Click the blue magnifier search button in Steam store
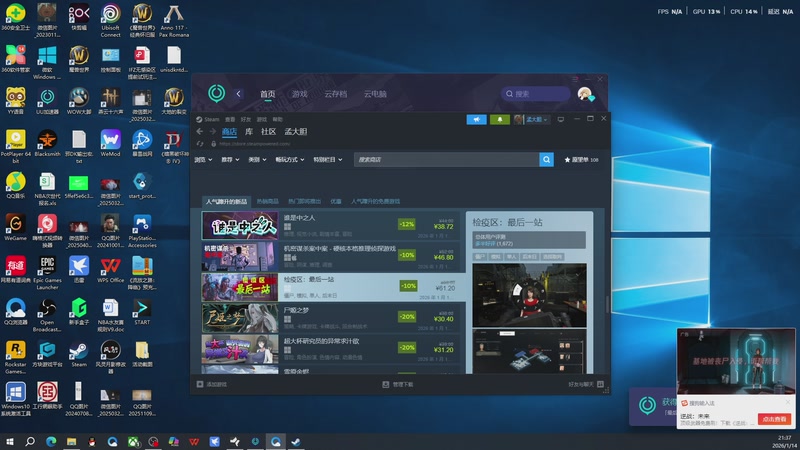800x450 pixels. point(546,160)
